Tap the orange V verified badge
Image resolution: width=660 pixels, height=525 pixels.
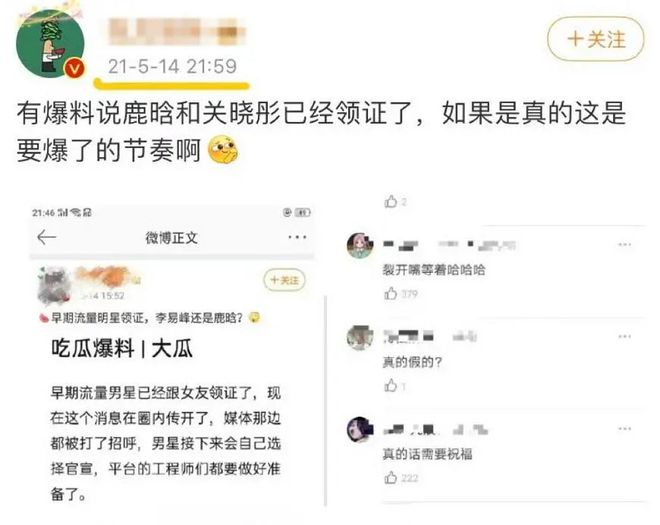(x=75, y=68)
